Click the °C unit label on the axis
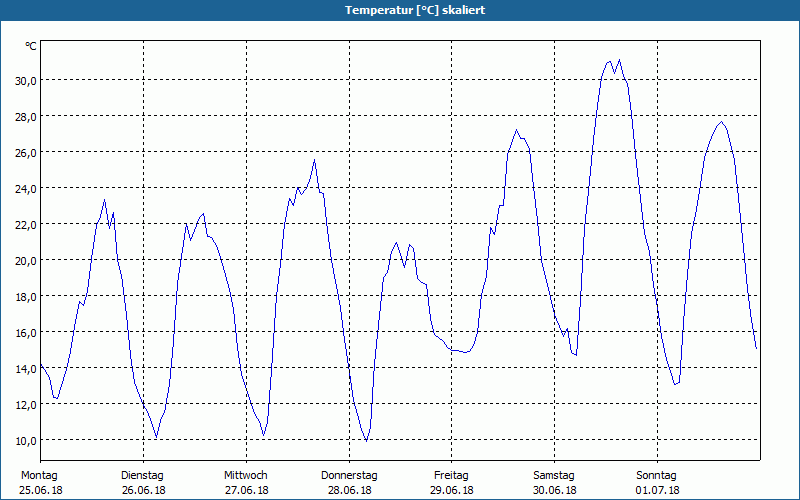The height and width of the screenshot is (500, 800). 31,46
